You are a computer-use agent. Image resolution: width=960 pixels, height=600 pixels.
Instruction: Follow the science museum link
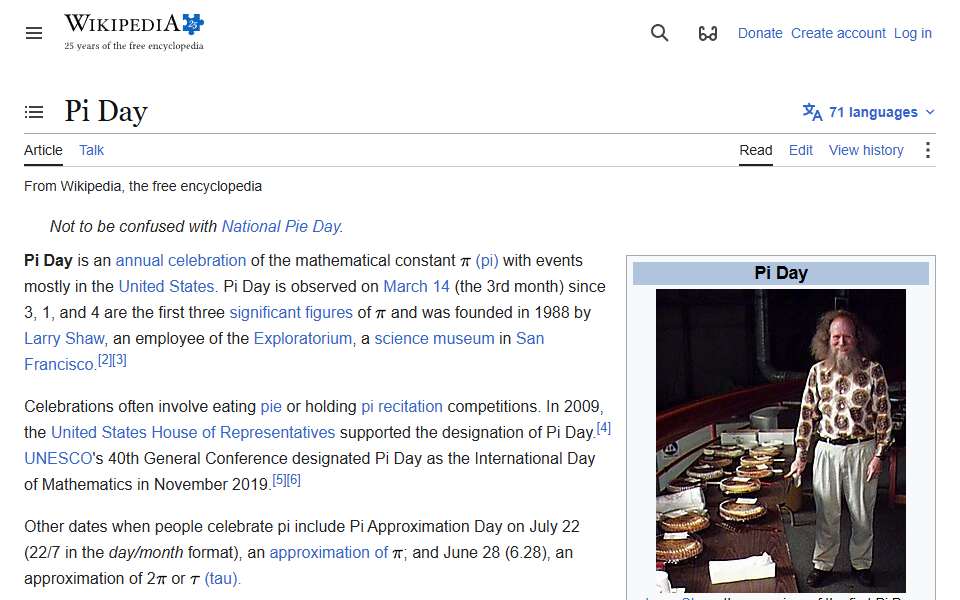(434, 339)
